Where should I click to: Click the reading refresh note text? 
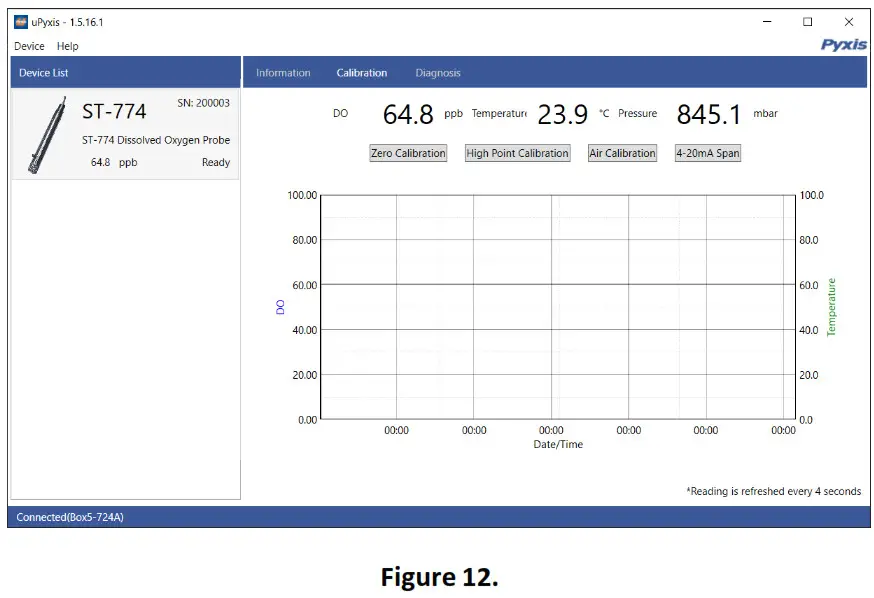pos(774,492)
